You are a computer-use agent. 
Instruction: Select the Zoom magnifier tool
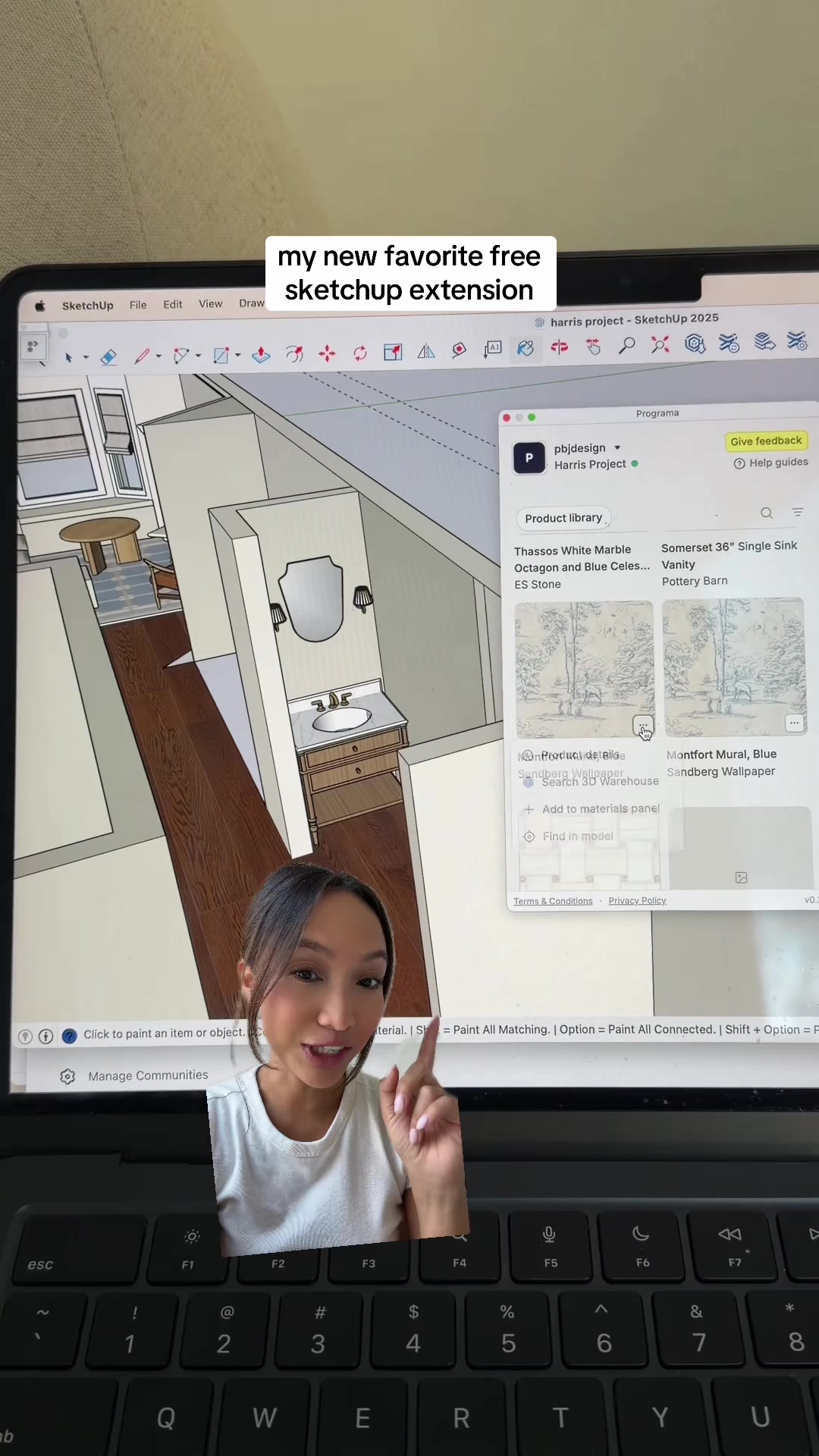626,346
